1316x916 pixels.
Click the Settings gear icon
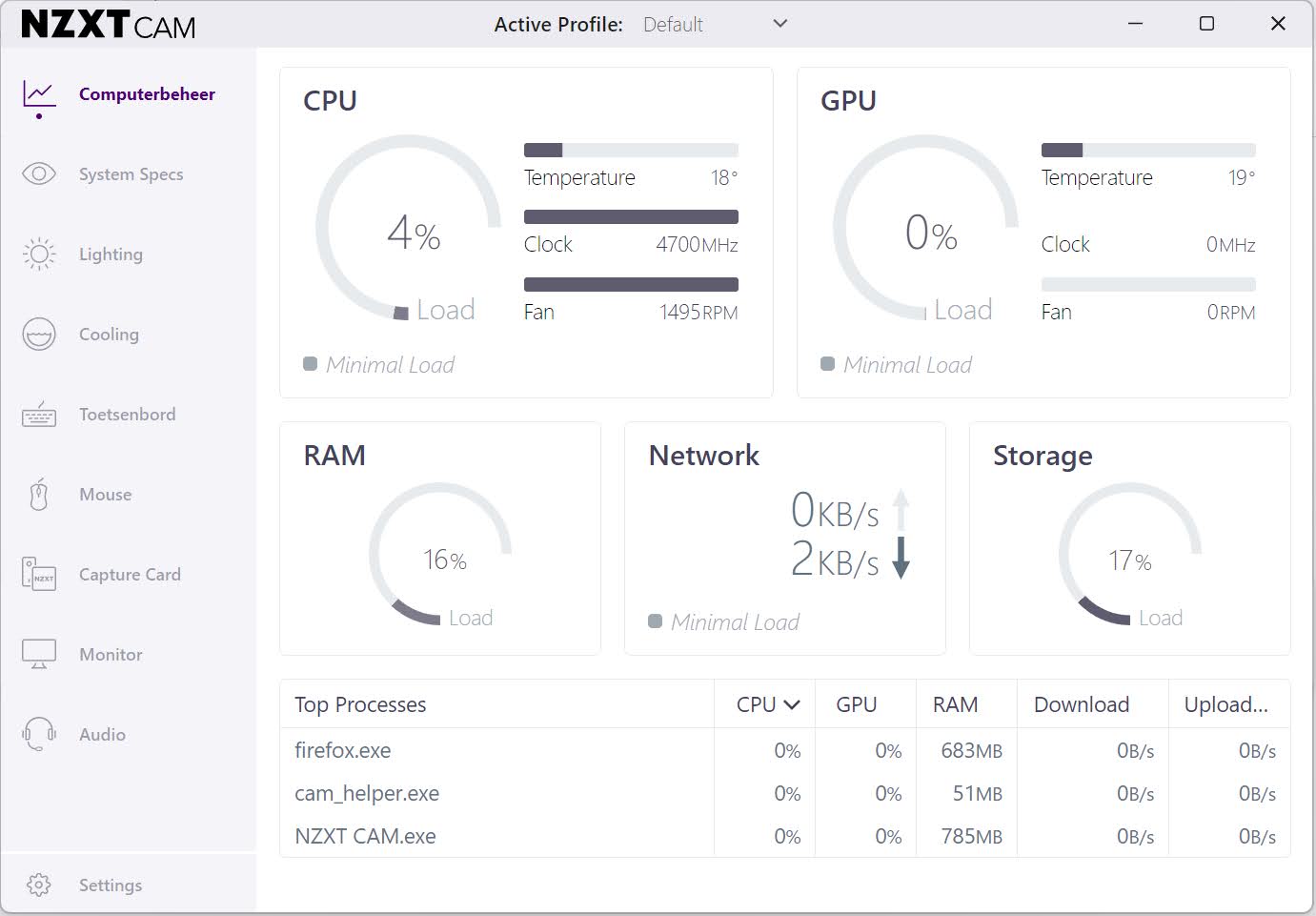(x=39, y=885)
